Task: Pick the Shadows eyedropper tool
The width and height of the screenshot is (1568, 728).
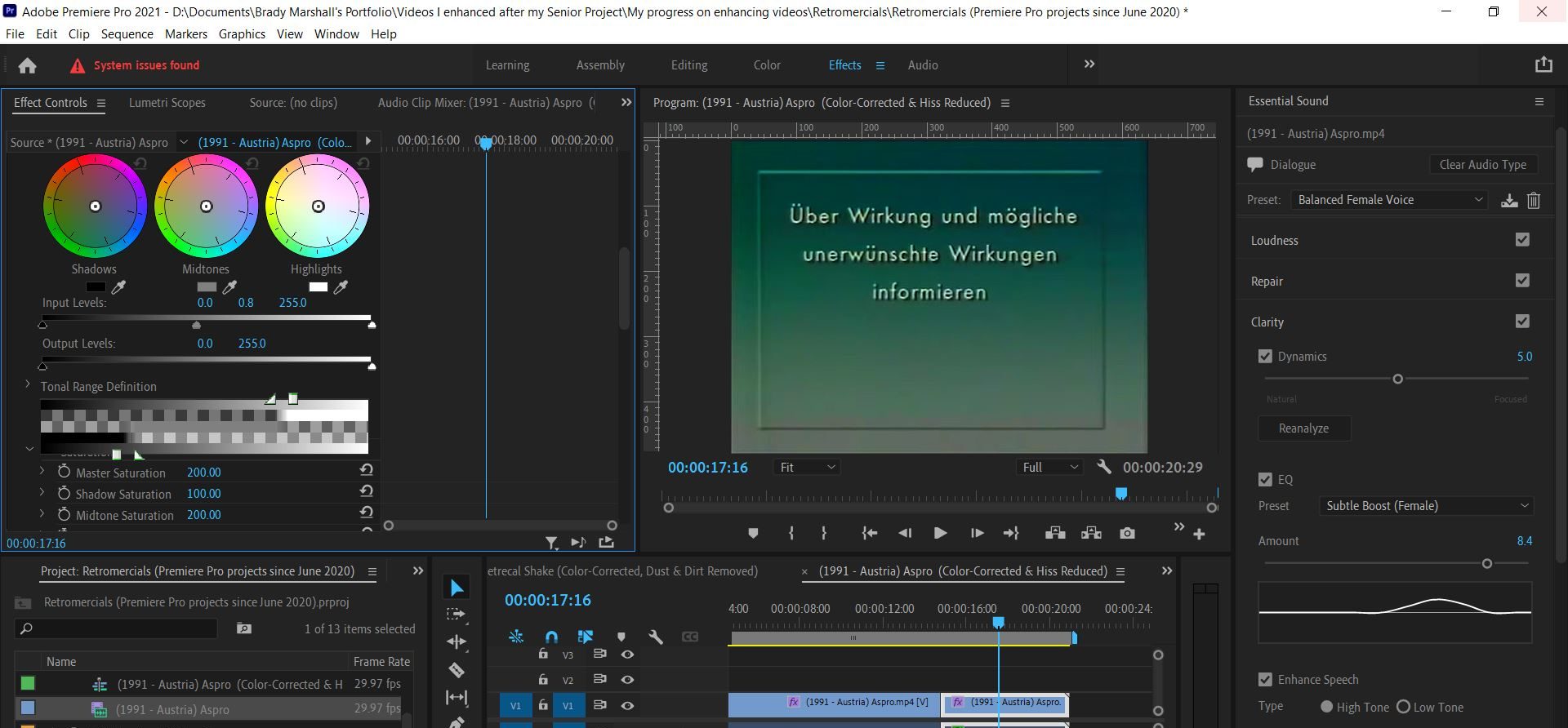Action: pyautogui.click(x=119, y=286)
